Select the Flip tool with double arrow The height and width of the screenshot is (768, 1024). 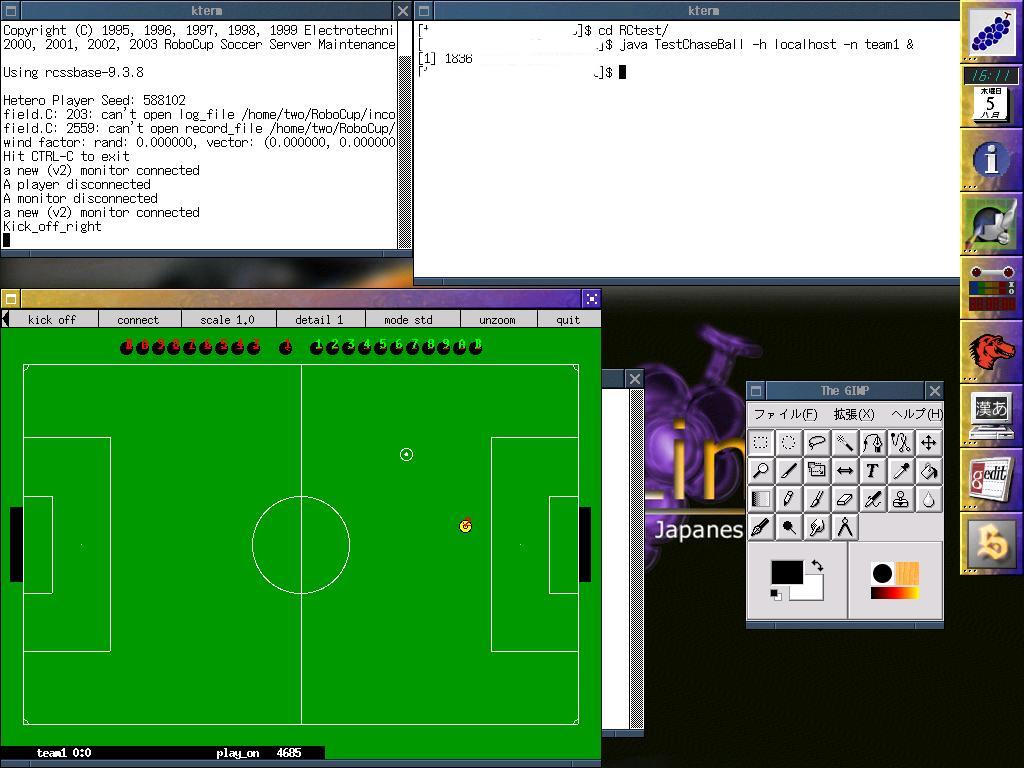click(x=844, y=471)
